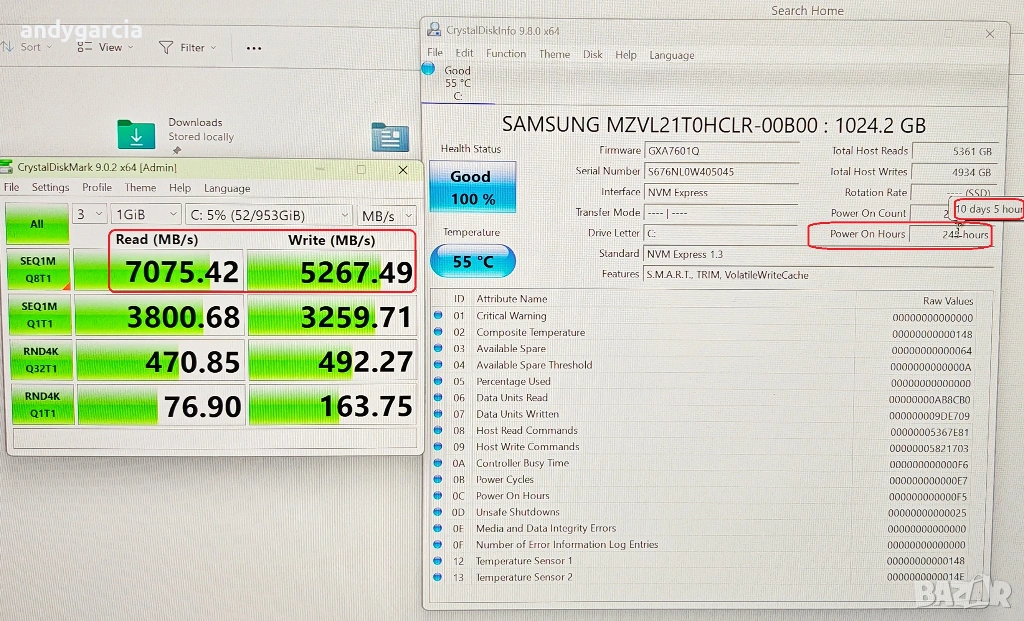Run the SEQ1M Q8T1 test button
The width and height of the screenshot is (1024, 621).
tap(38, 268)
